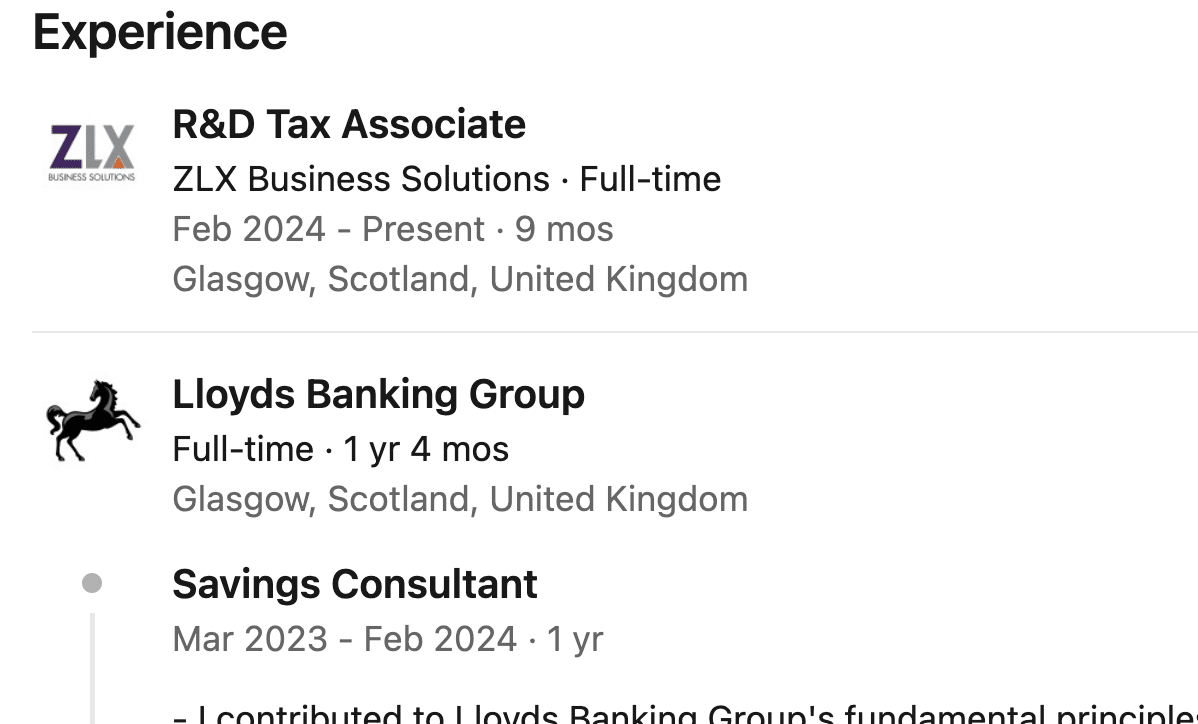Viewport: 1198px width, 724px height.
Task: Click Glasgow location under Lloyds Banking Group
Action: [x=460, y=499]
